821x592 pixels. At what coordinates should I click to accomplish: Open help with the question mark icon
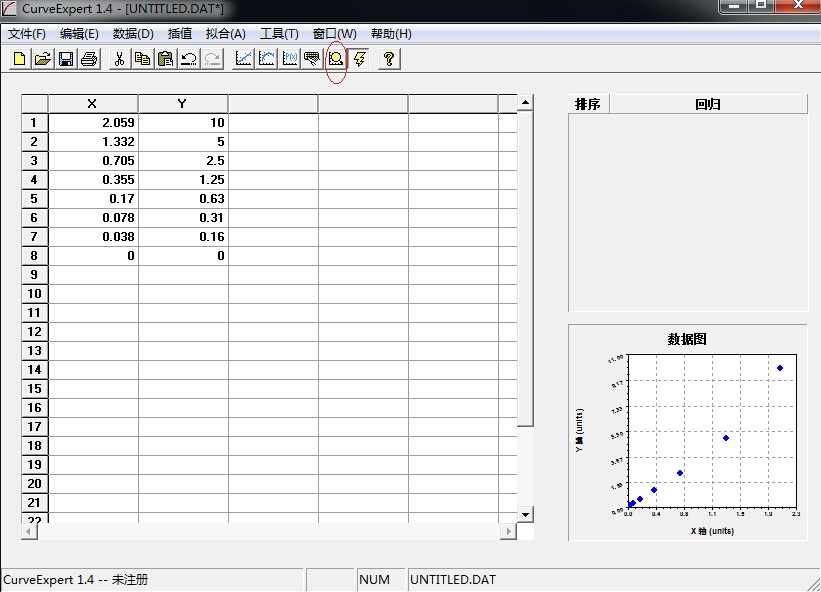pos(389,59)
